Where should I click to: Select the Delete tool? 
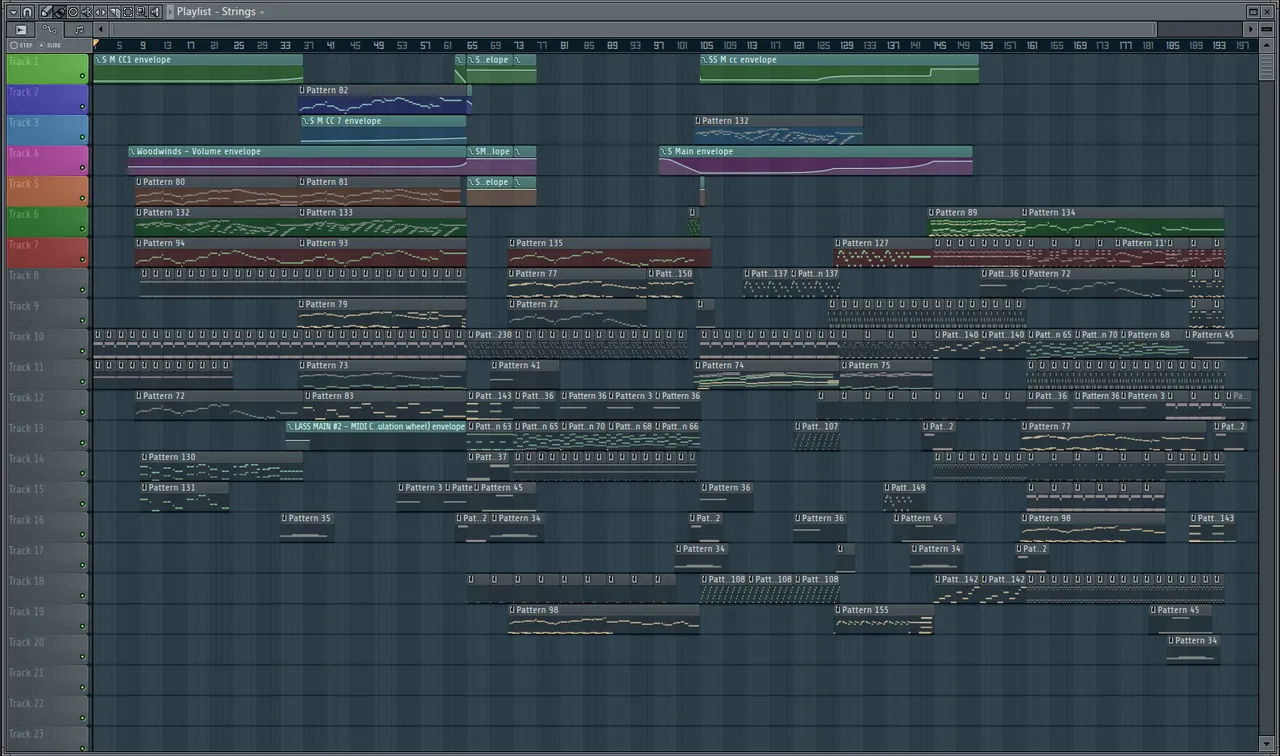tap(73, 12)
